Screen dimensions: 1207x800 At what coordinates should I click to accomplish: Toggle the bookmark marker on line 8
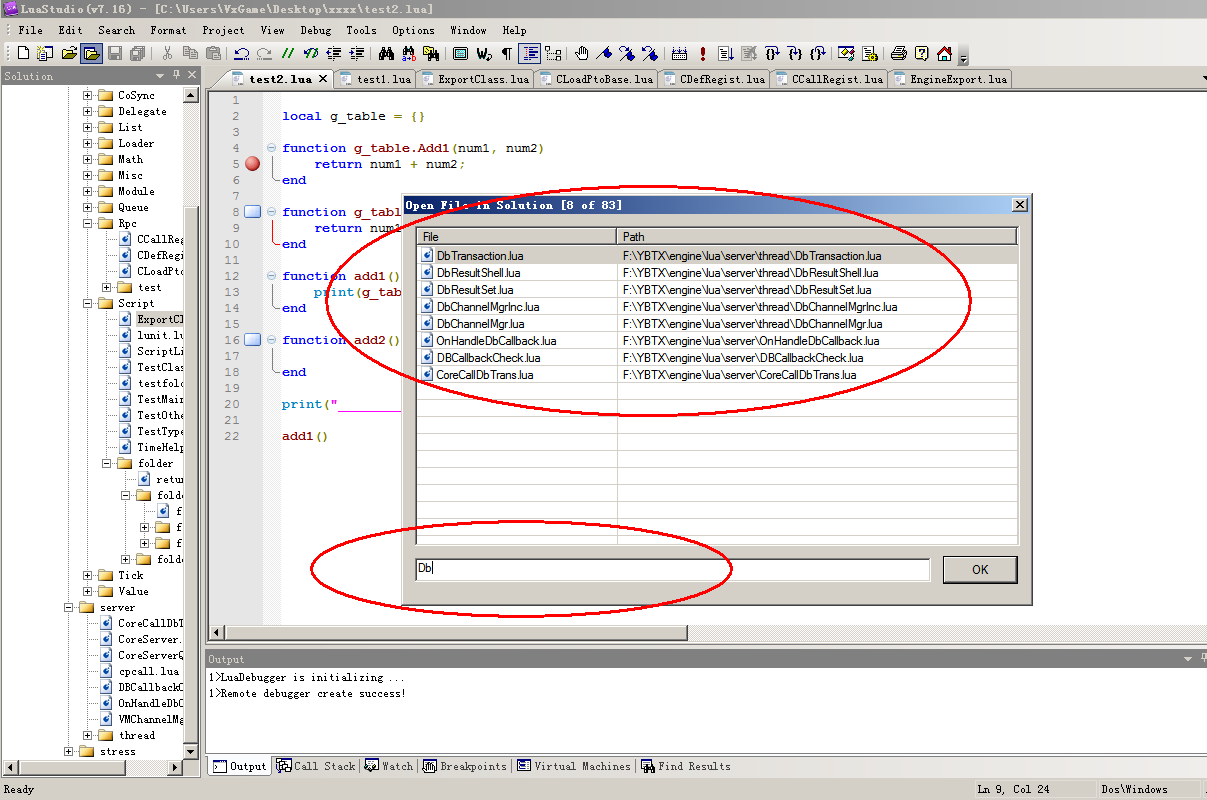(x=252, y=212)
